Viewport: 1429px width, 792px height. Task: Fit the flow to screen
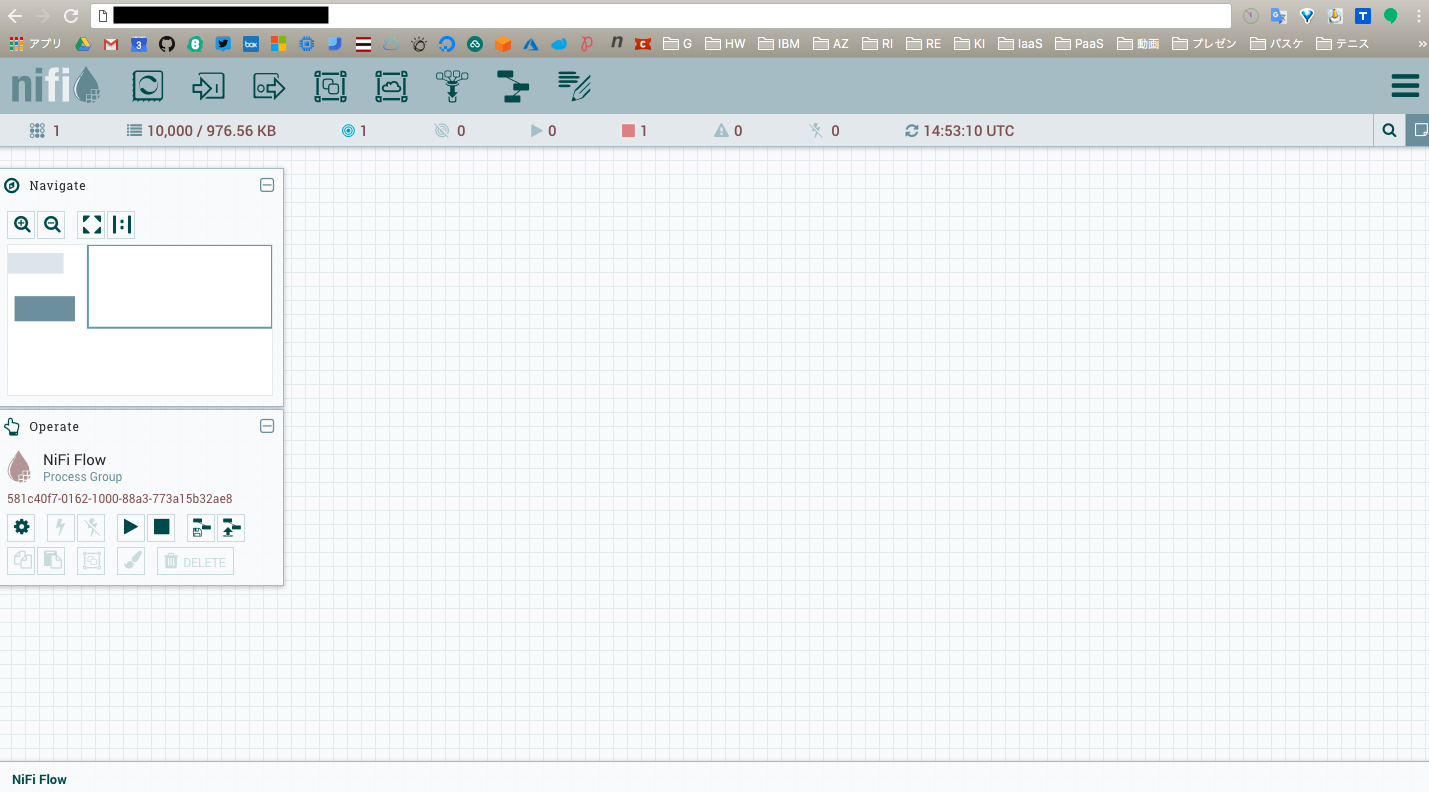pos(92,225)
